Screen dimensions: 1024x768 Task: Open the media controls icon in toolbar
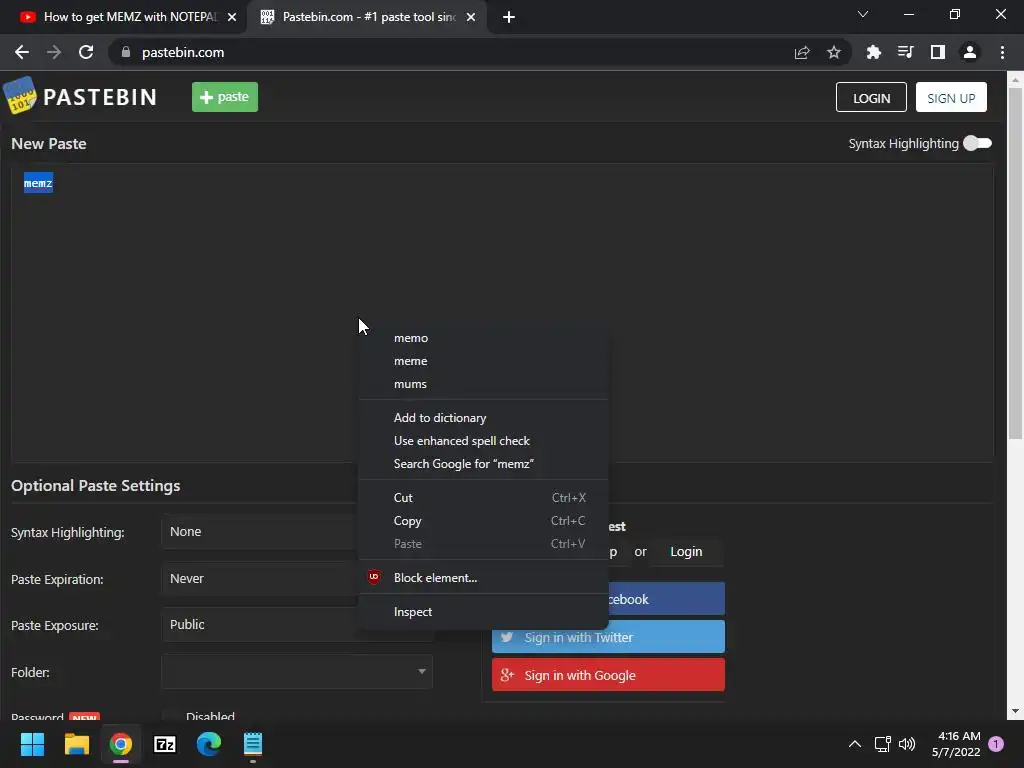905,52
